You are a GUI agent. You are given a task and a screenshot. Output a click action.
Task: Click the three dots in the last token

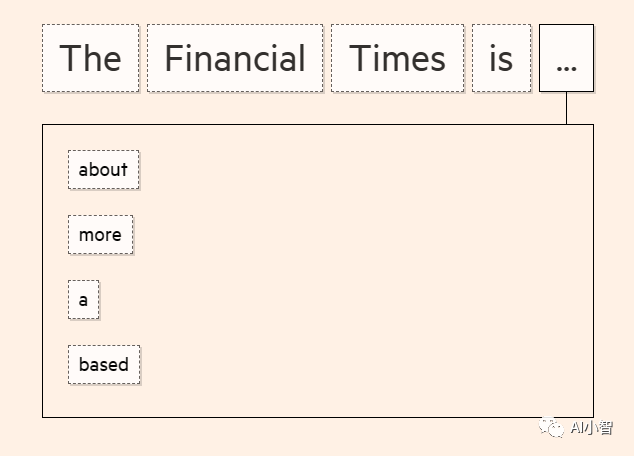pos(566,66)
